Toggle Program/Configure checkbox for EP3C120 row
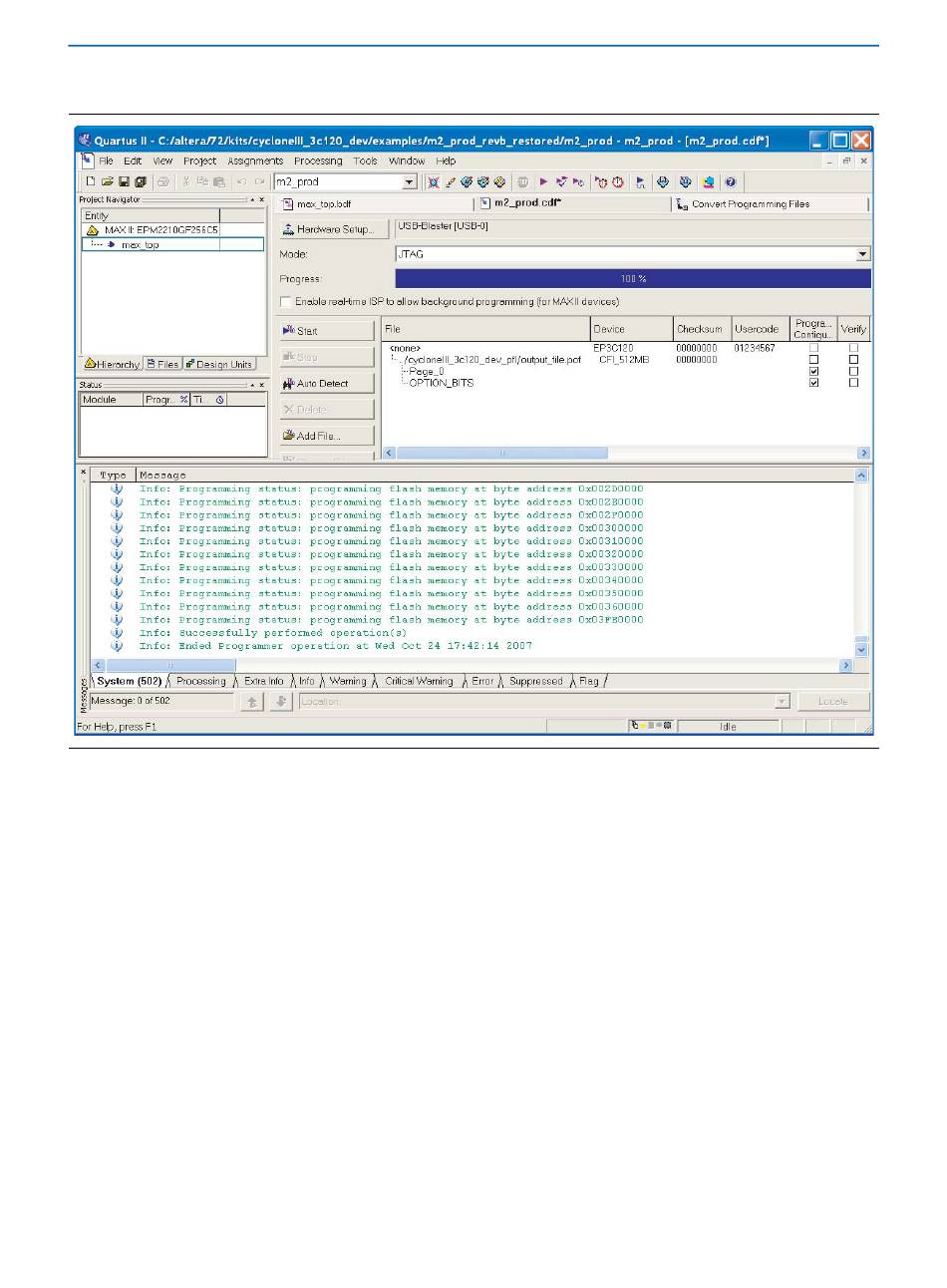The height and width of the screenshot is (1288, 947). pyautogui.click(x=813, y=348)
